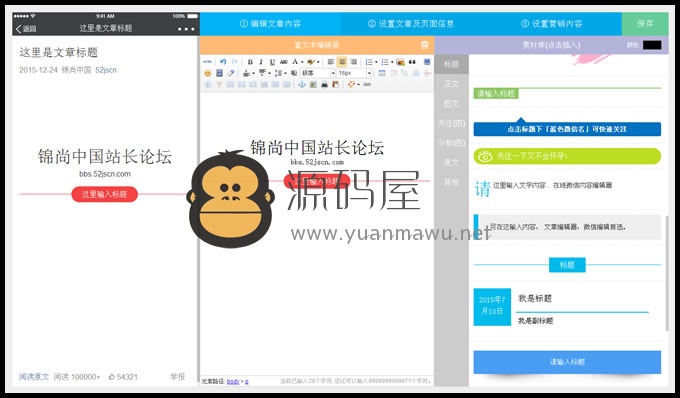Toggle bold formatting
The width and height of the screenshot is (680, 398).
[250, 62]
